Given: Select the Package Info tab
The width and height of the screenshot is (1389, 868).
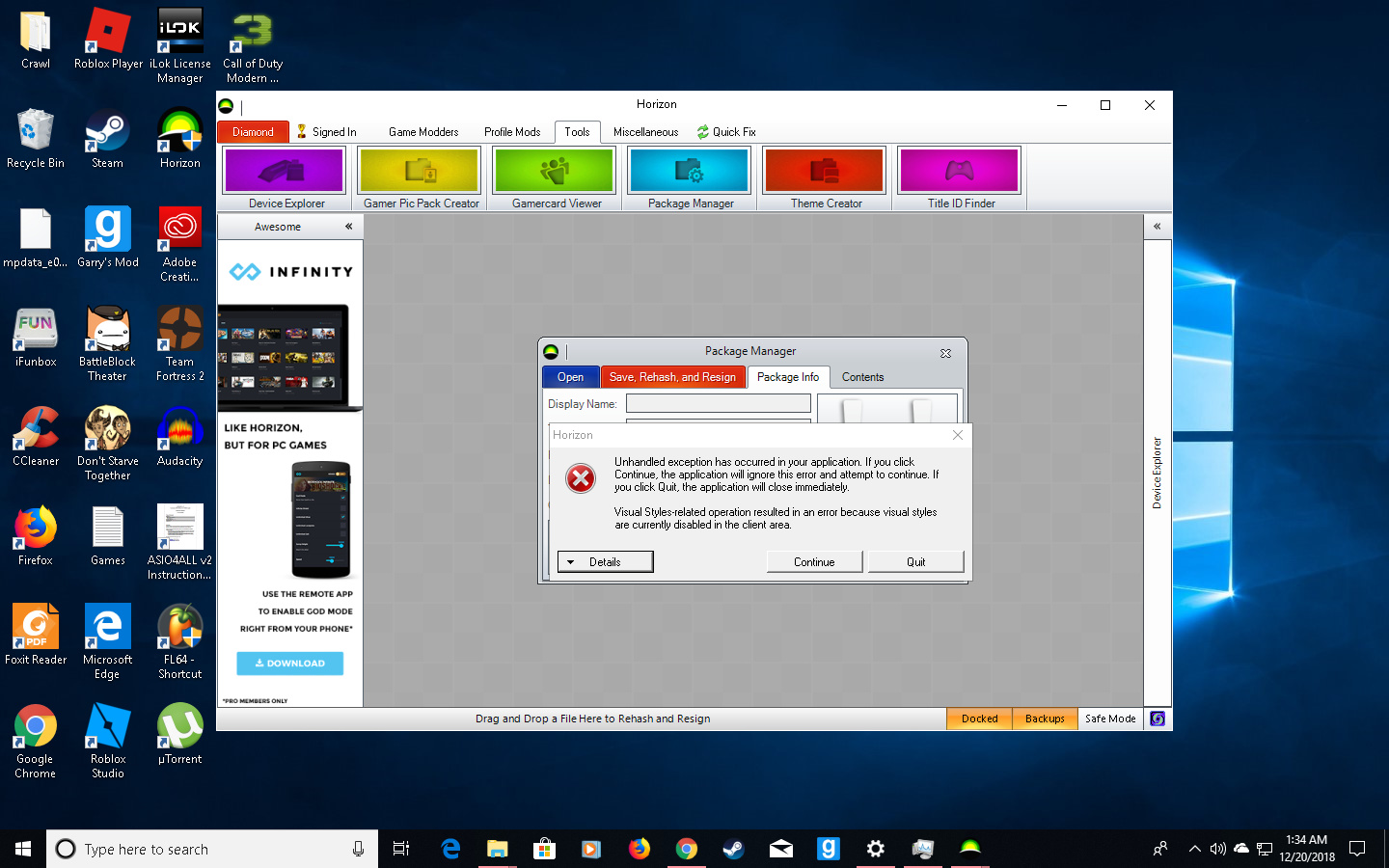Looking at the screenshot, I should pyautogui.click(x=788, y=377).
